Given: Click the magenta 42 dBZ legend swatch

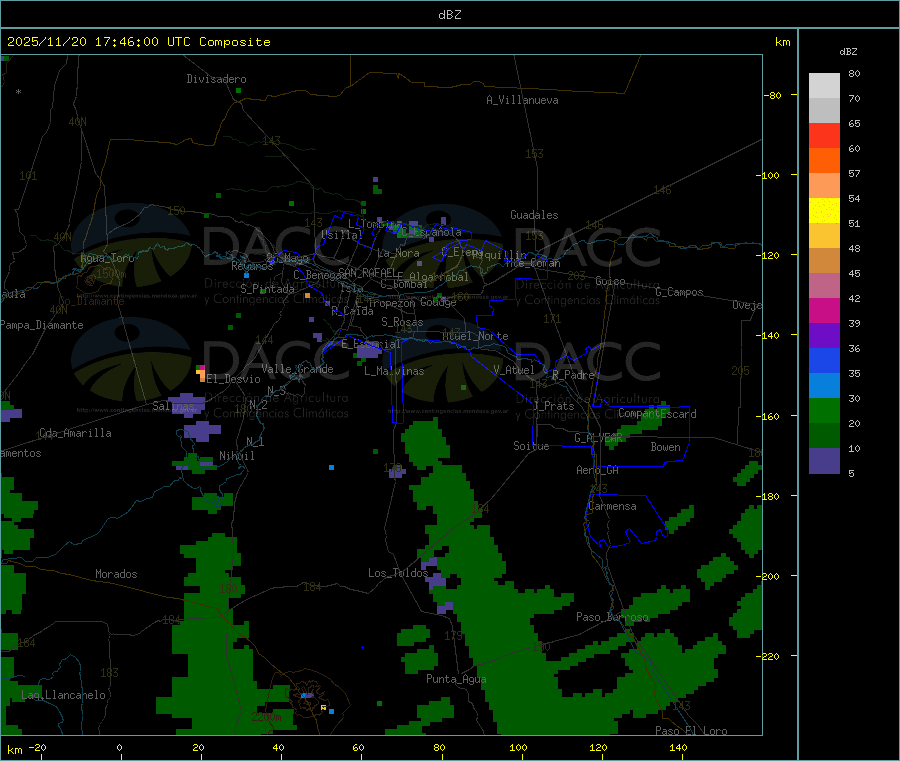Looking at the screenshot, I should pyautogui.click(x=824, y=310).
